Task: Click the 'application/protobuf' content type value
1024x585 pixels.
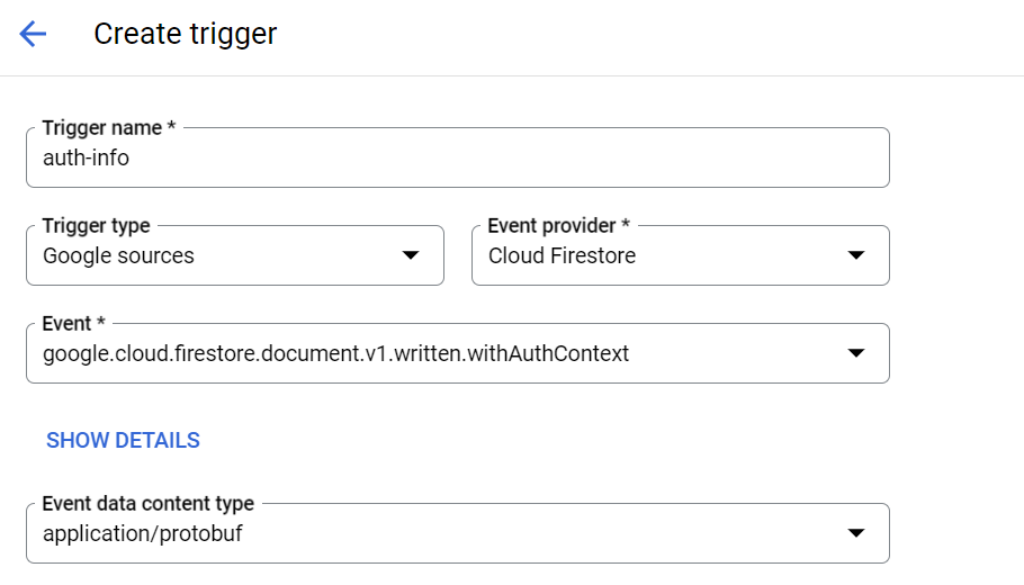Action: (142, 533)
